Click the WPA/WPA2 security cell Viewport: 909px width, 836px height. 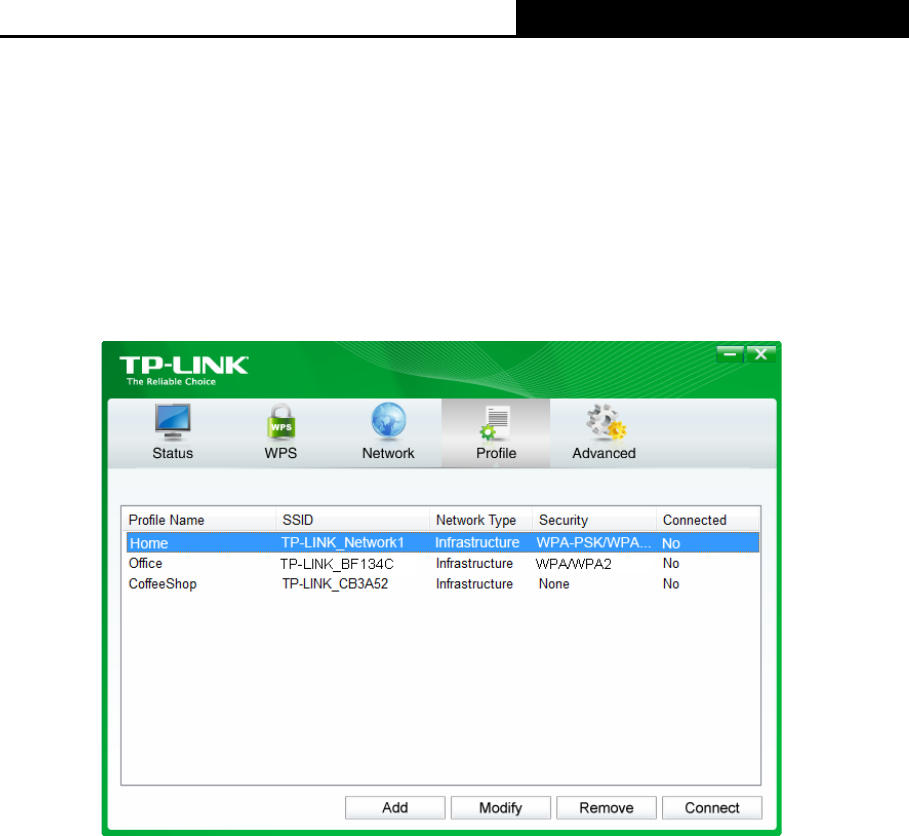coord(573,564)
